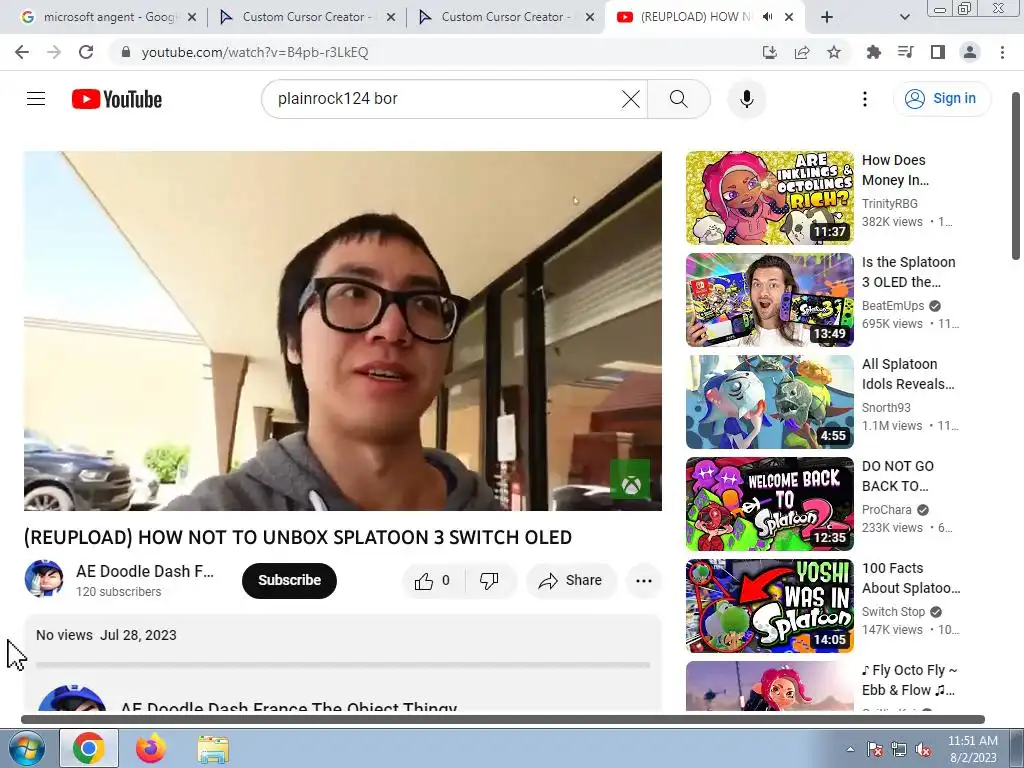1024x768 pixels.
Task: Close the microsoft angent tab
Action: [192, 18]
